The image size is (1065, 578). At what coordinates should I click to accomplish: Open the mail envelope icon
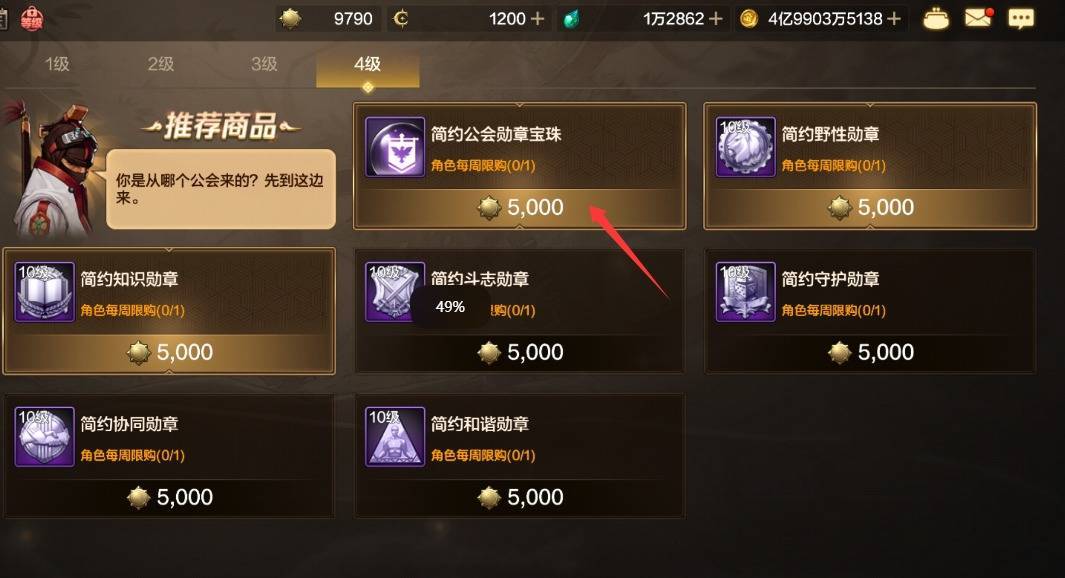(978, 18)
